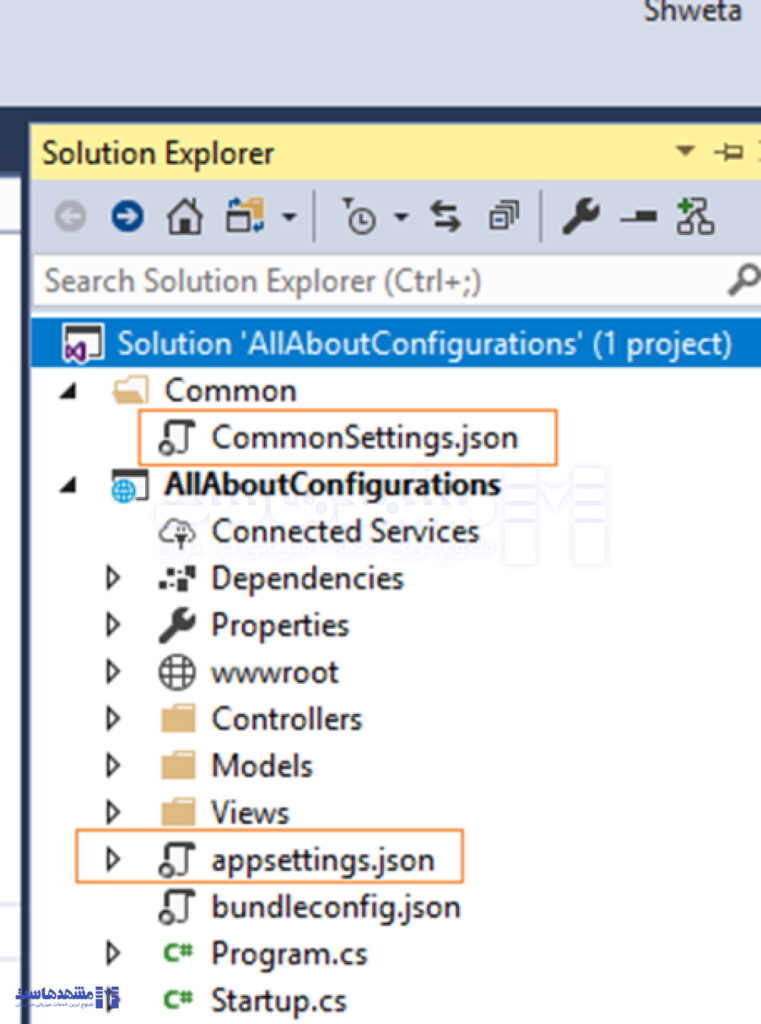Select Solution 'AllAboutConfigurations' root node
Viewport: 761px width, 1024px height.
click(x=424, y=344)
